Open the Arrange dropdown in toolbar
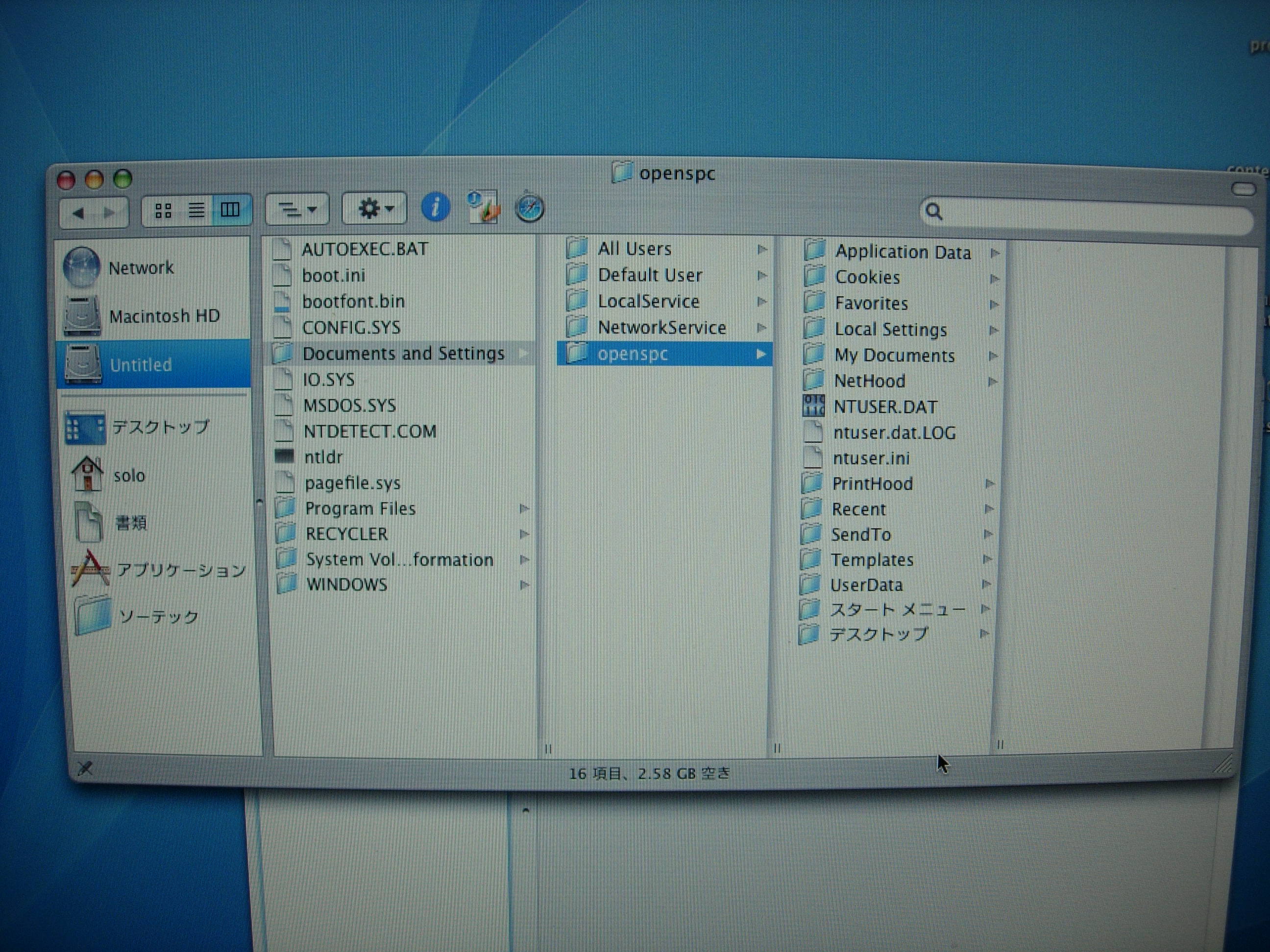 pyautogui.click(x=297, y=210)
